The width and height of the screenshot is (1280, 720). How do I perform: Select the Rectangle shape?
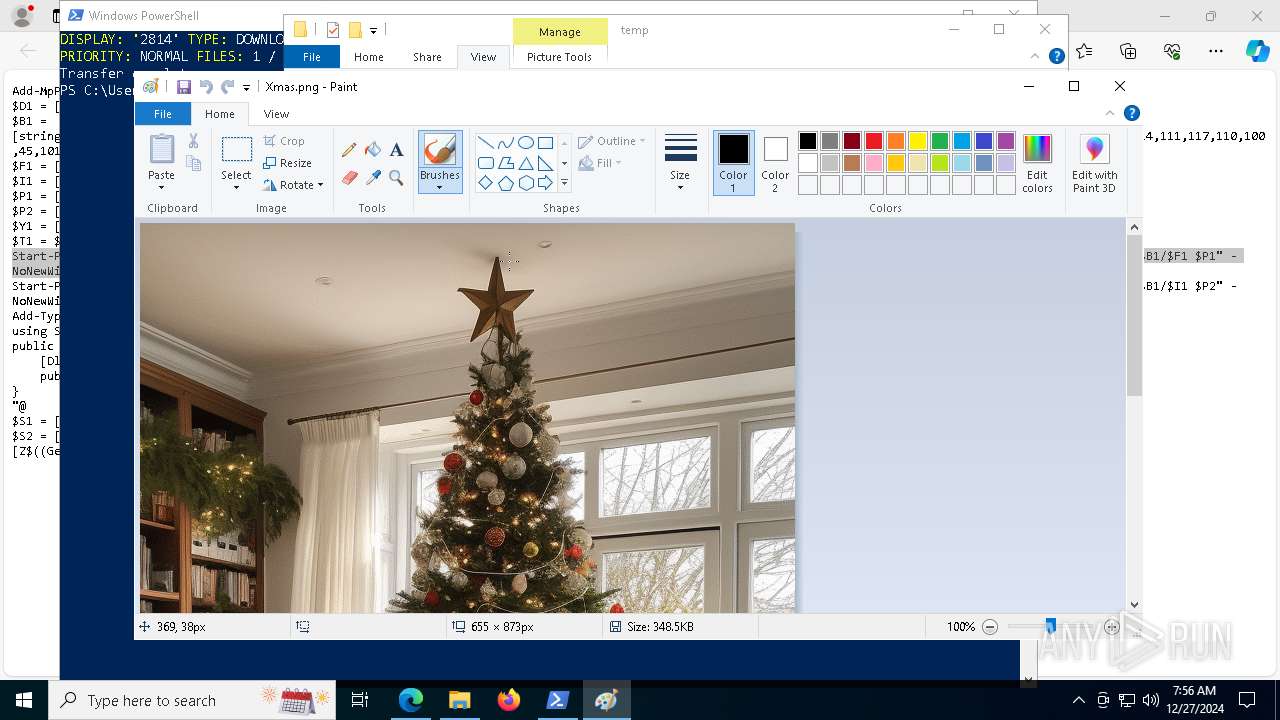(x=545, y=143)
